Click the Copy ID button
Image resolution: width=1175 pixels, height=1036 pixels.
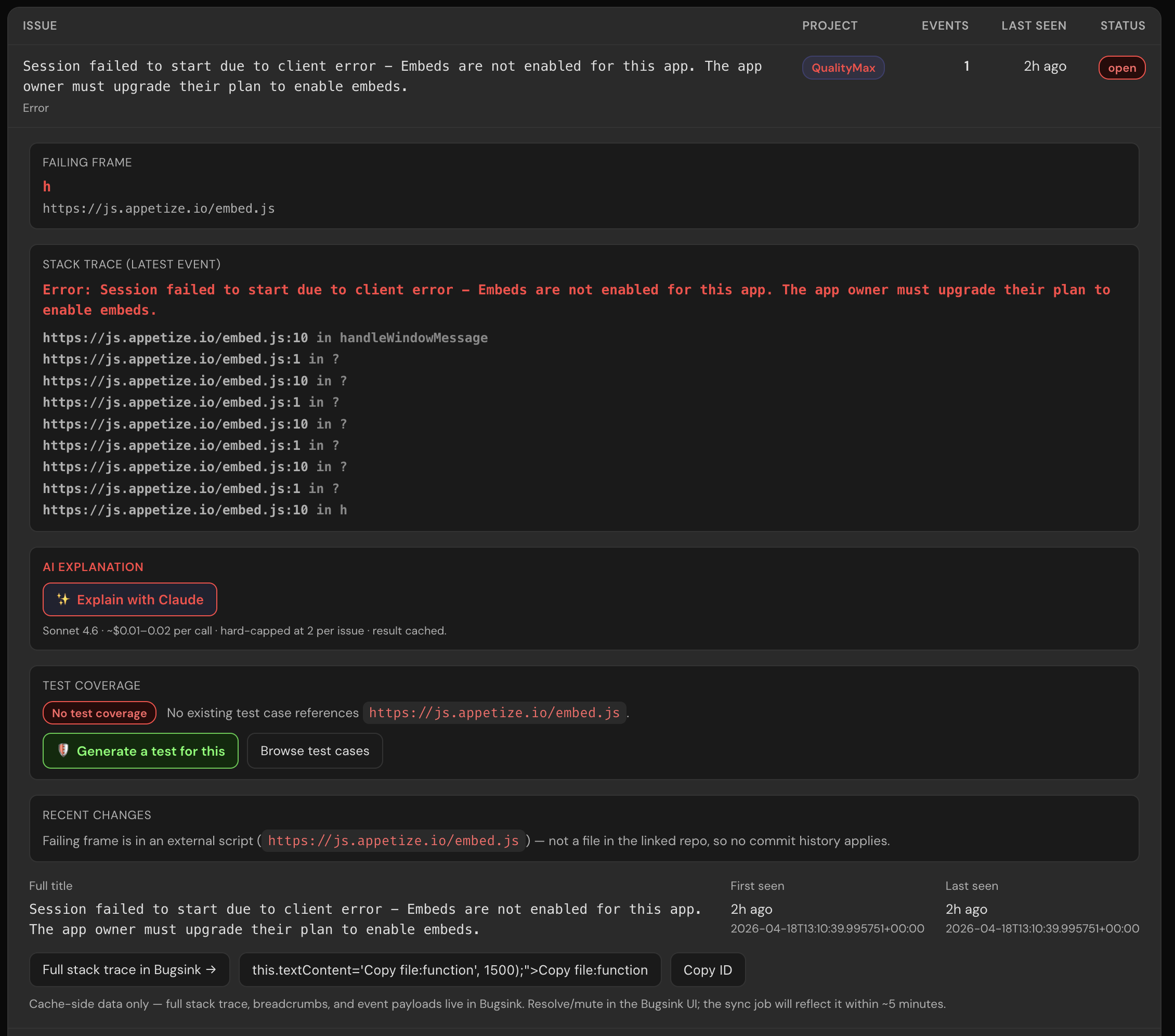pyautogui.click(x=708, y=970)
